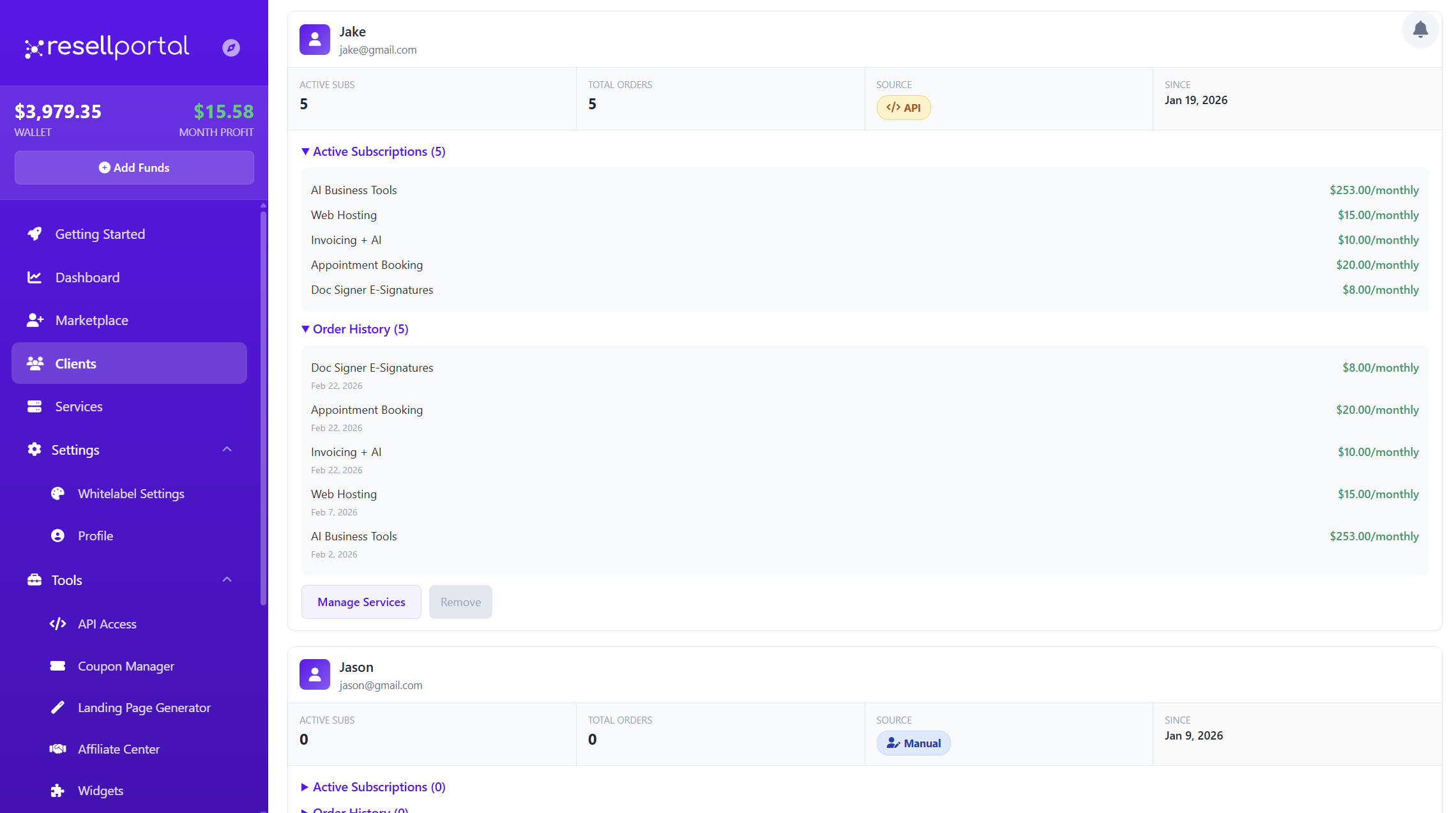This screenshot has height=813, width=1456.
Task: Go to the Services menu item
Action: (79, 407)
